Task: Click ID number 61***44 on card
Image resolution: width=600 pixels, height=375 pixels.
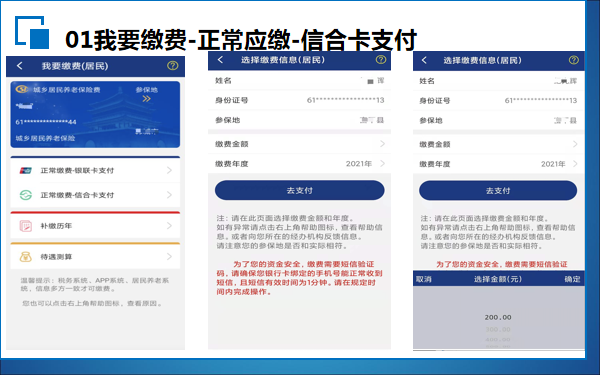Action: point(46,122)
